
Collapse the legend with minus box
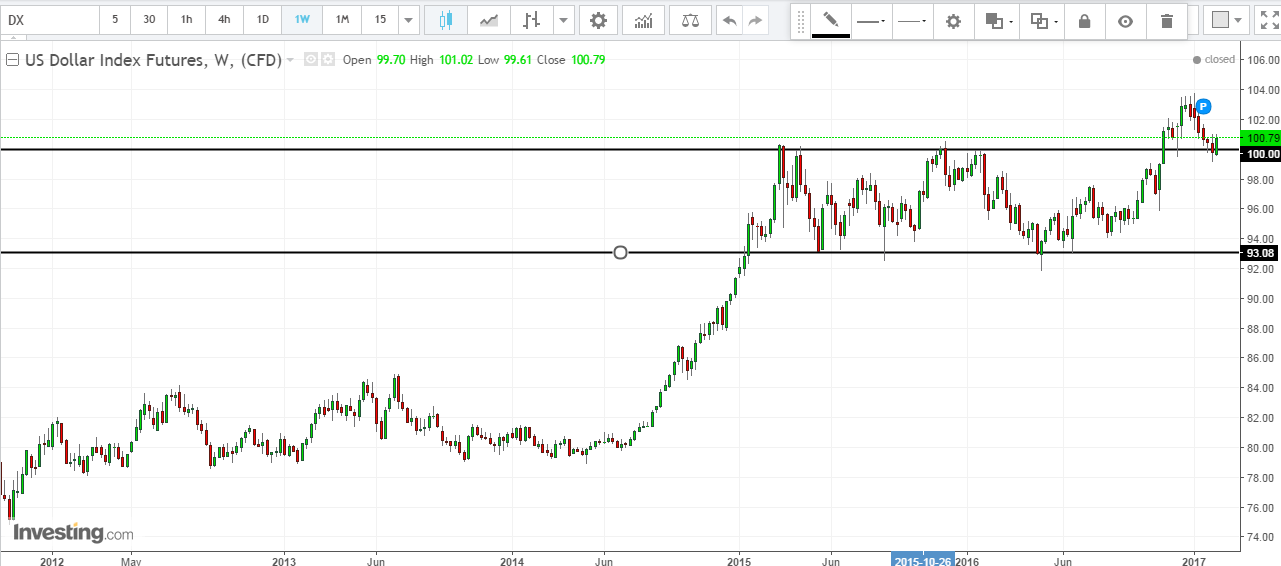point(12,60)
